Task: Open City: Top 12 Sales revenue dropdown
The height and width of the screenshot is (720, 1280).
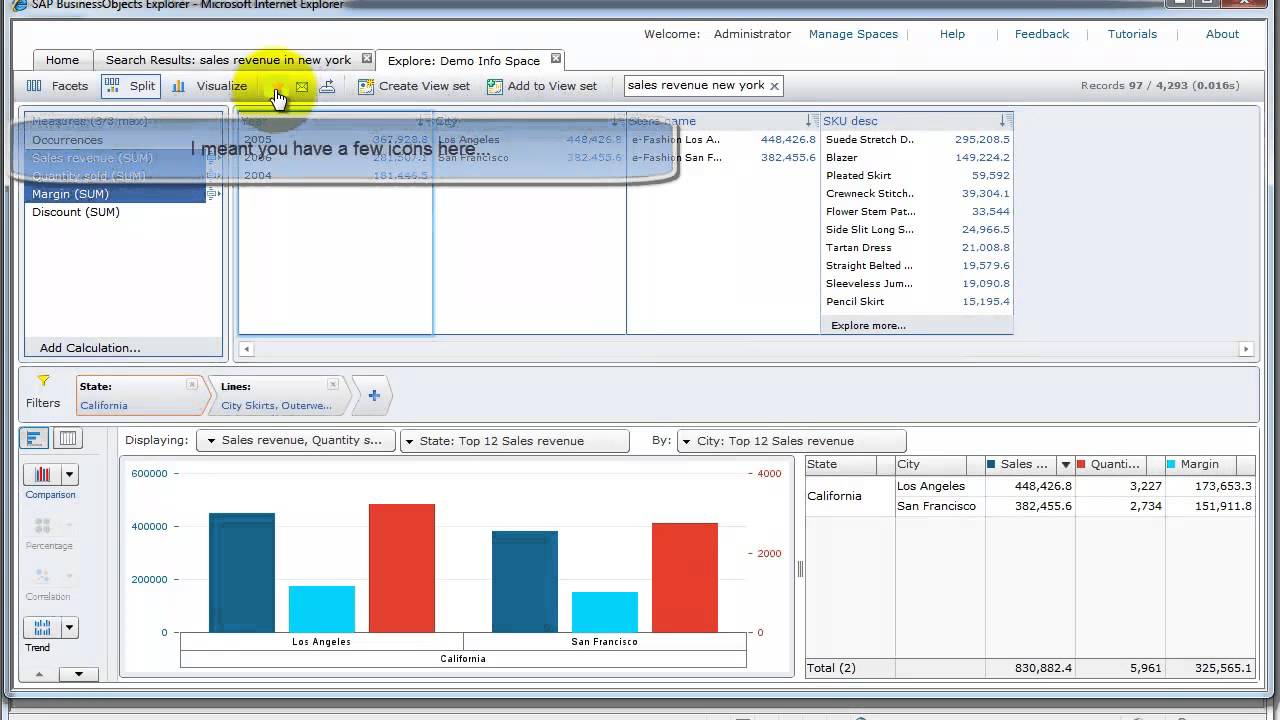Action: 792,441
